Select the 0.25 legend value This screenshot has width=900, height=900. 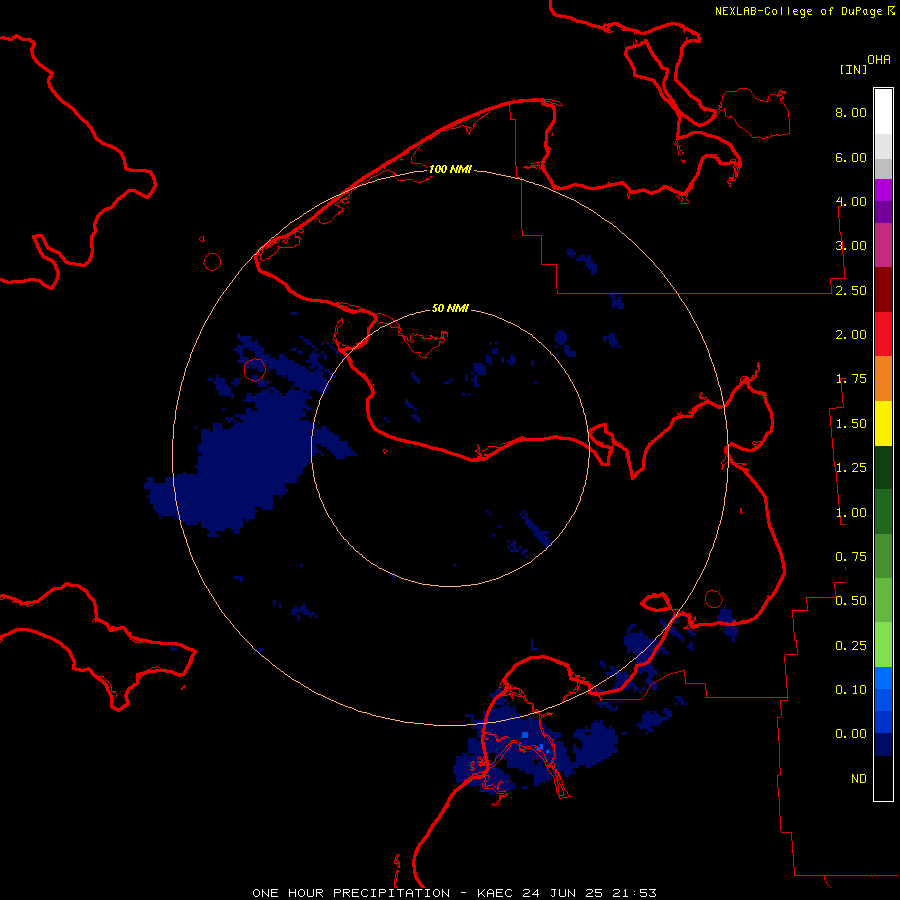[851, 646]
